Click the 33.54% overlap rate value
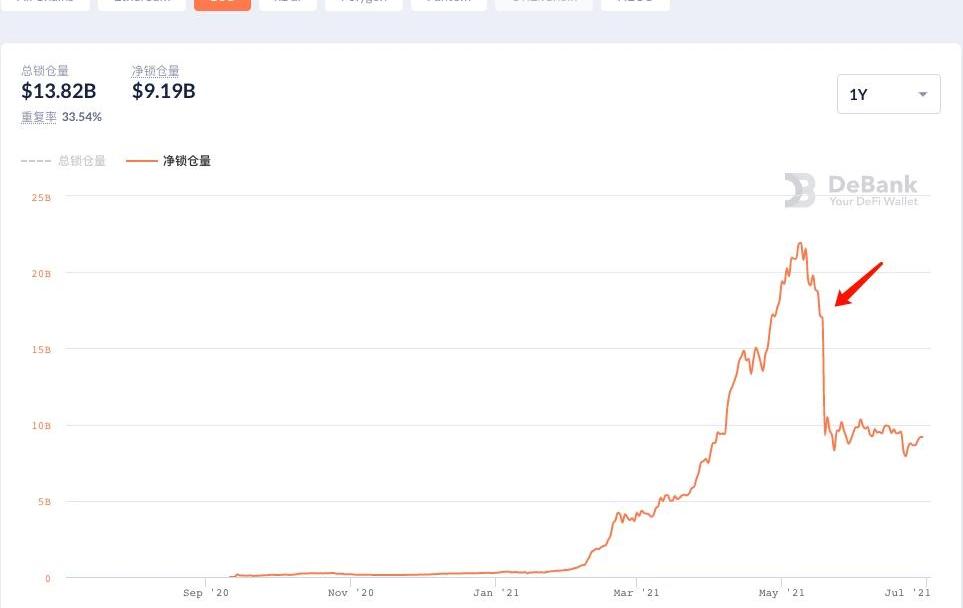This screenshot has width=963, height=608. [82, 117]
